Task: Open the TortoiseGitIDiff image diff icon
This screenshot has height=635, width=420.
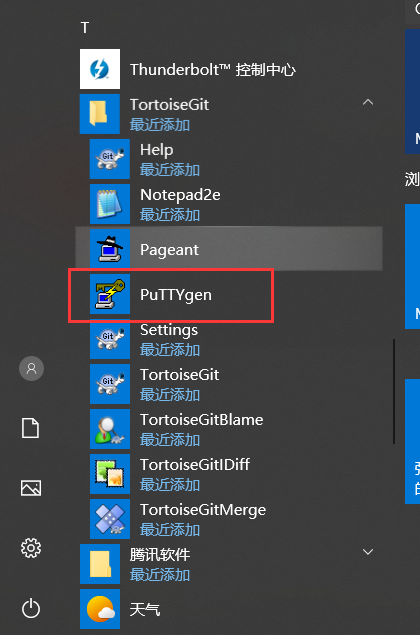Action: pos(110,474)
